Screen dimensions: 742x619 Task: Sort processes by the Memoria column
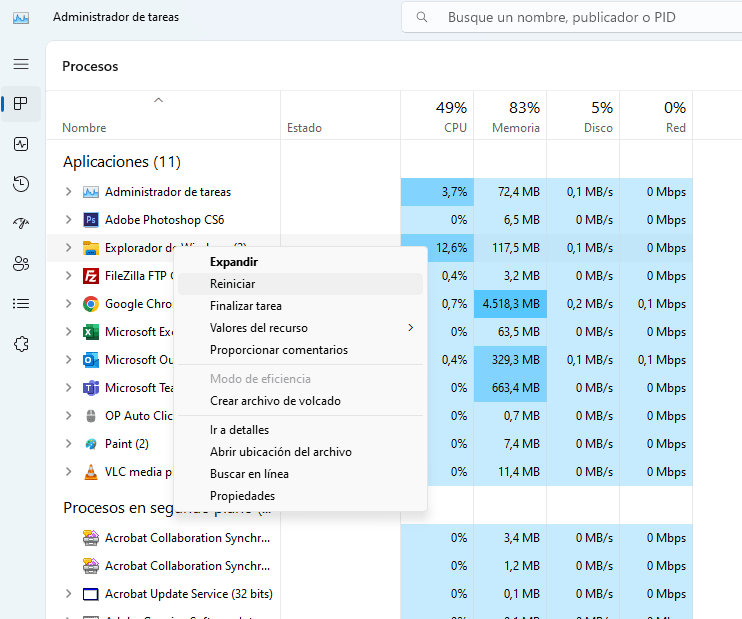[x=515, y=117]
